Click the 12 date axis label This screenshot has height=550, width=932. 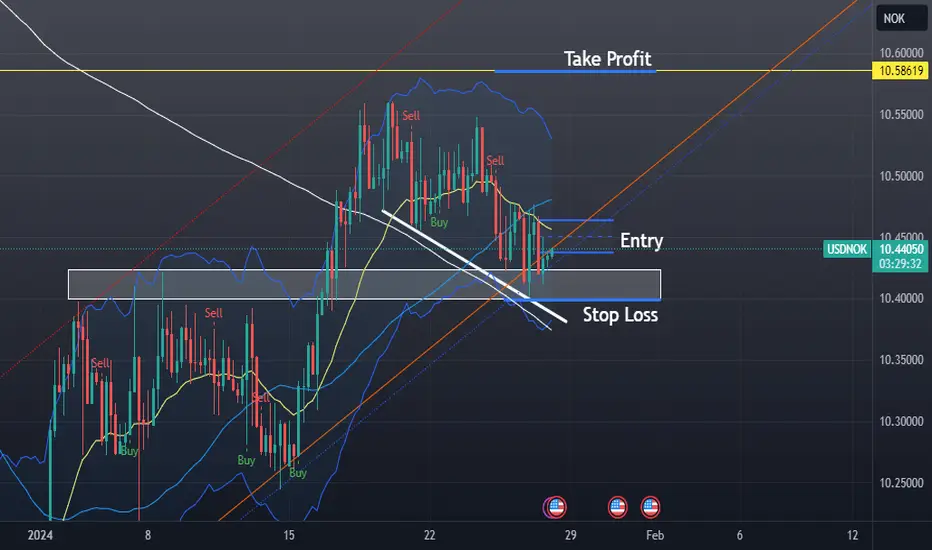[x=852, y=535]
